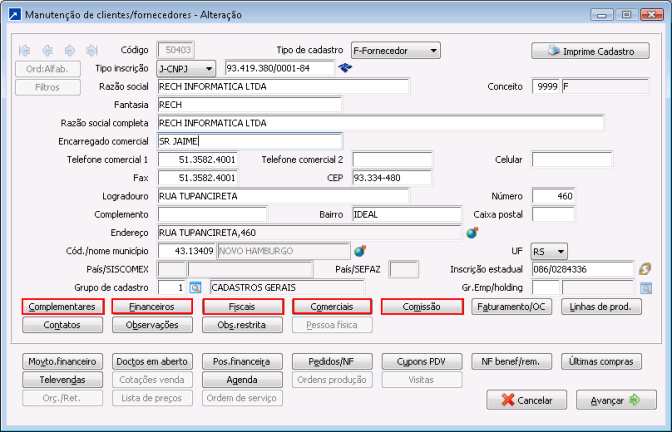Open Gr.Emp/holding search icon
This screenshot has height=432, width=672.
646,288
